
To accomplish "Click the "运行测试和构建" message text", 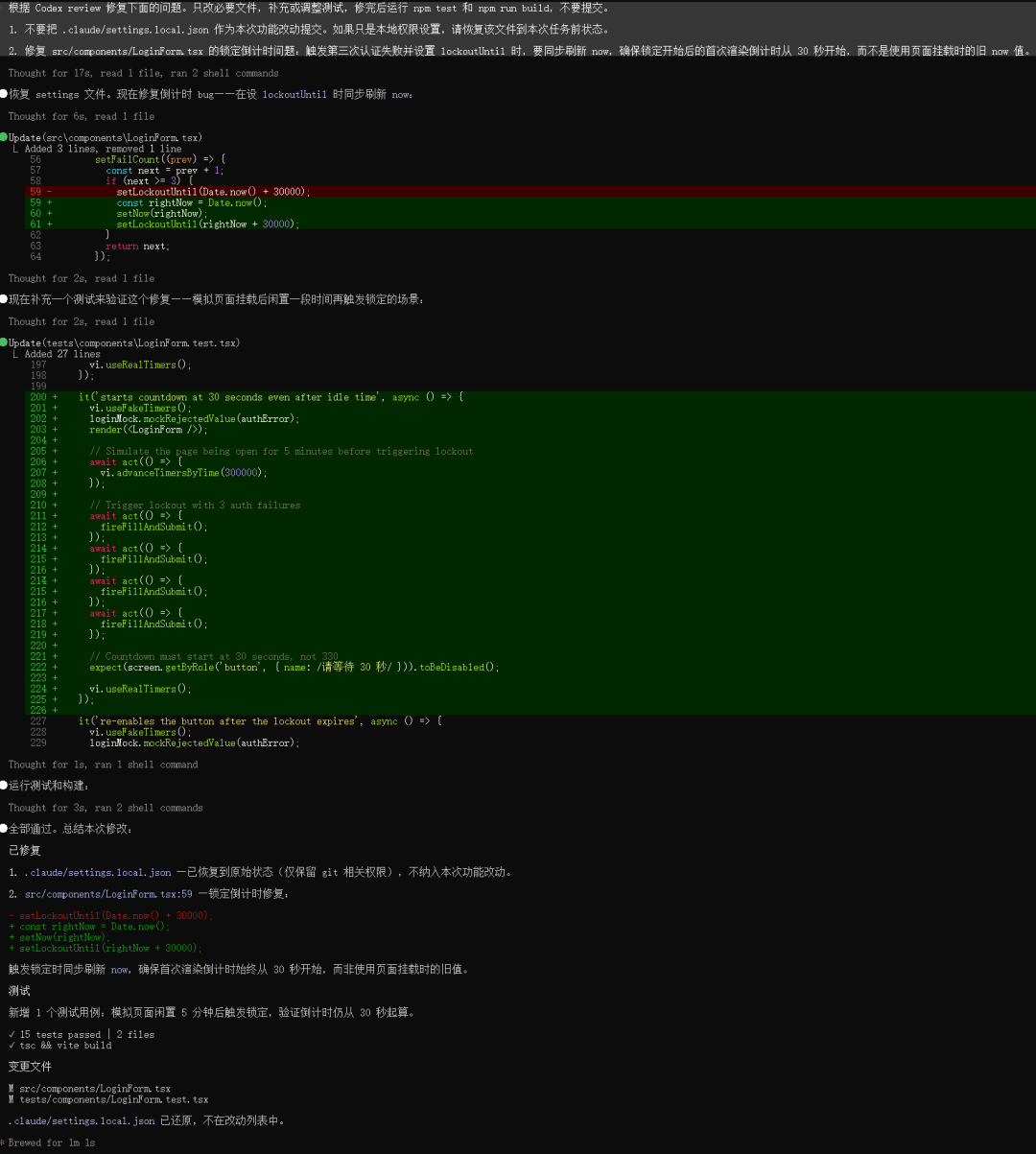I will click(49, 786).
